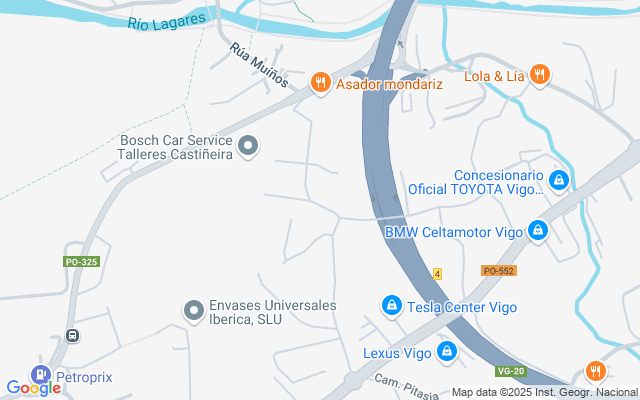Select the PO-552 road badge
This screenshot has height=400, width=640.
coord(499,271)
